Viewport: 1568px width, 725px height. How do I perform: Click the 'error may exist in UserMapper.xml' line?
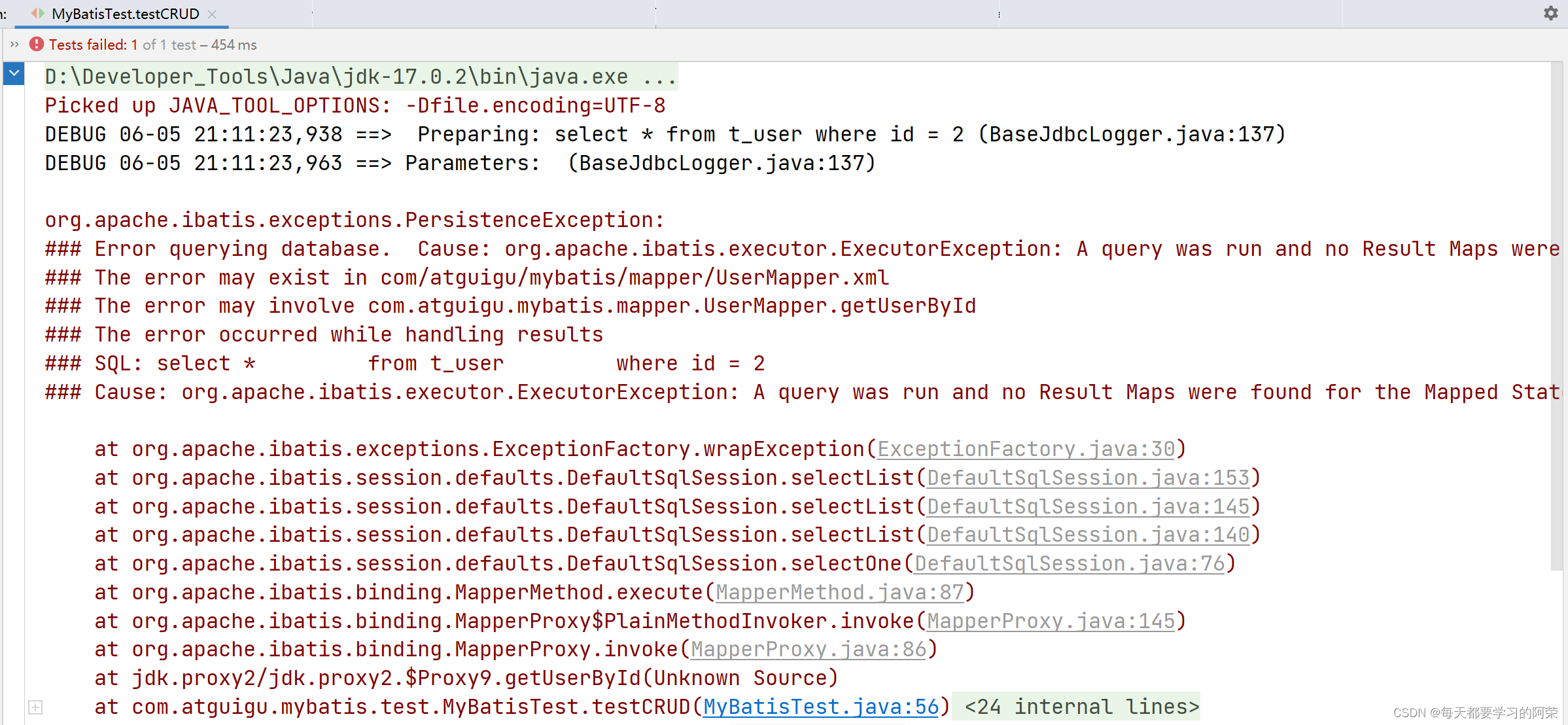coord(466,277)
